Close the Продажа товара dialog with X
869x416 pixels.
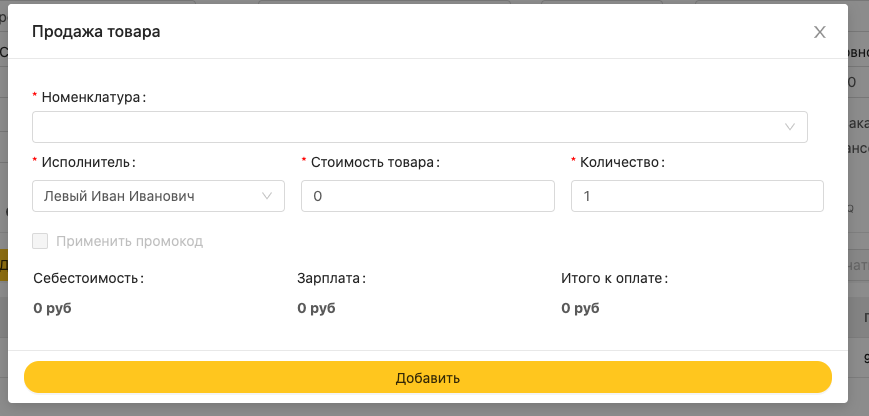(x=820, y=32)
